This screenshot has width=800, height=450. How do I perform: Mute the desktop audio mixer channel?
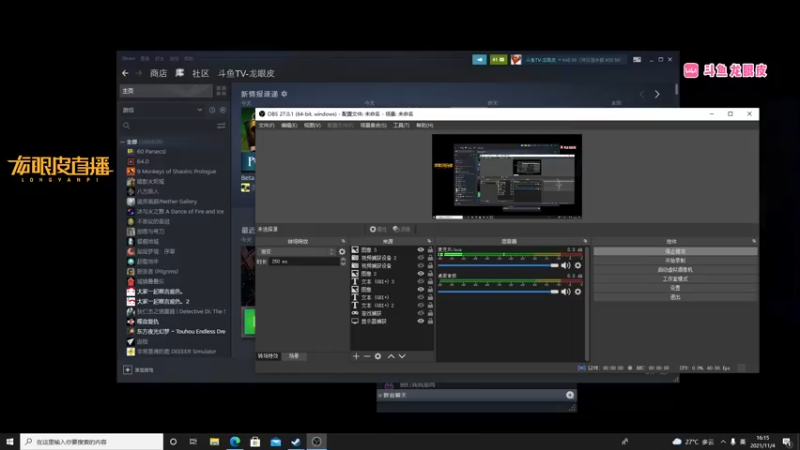(x=566, y=292)
